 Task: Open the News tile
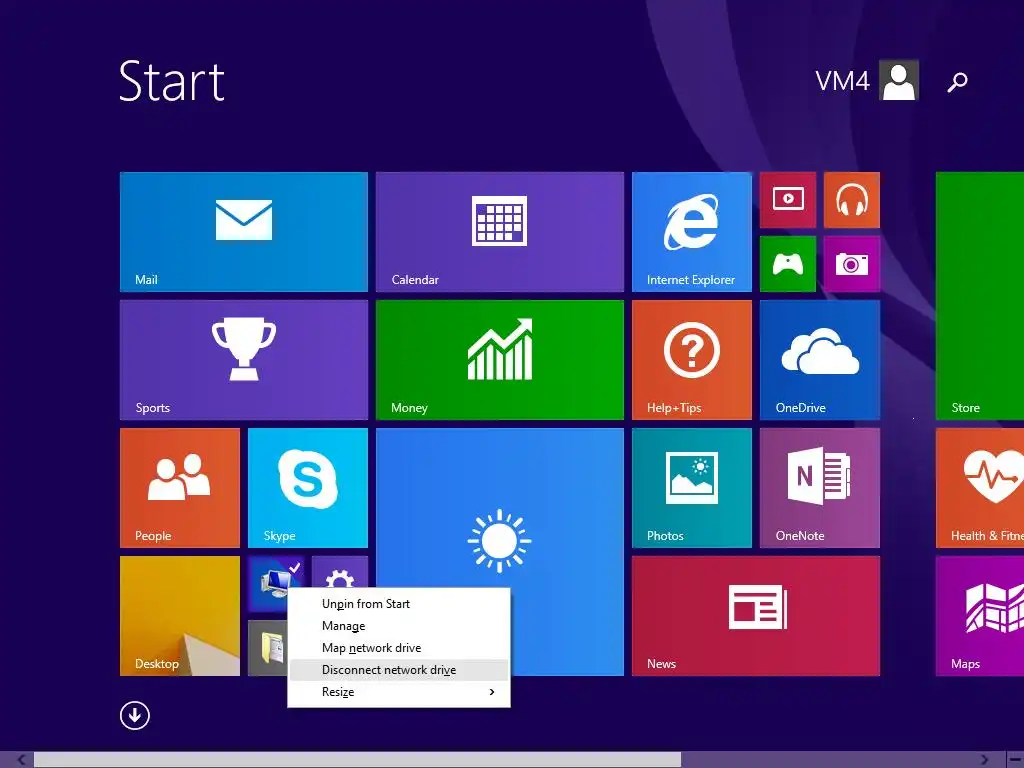click(756, 616)
